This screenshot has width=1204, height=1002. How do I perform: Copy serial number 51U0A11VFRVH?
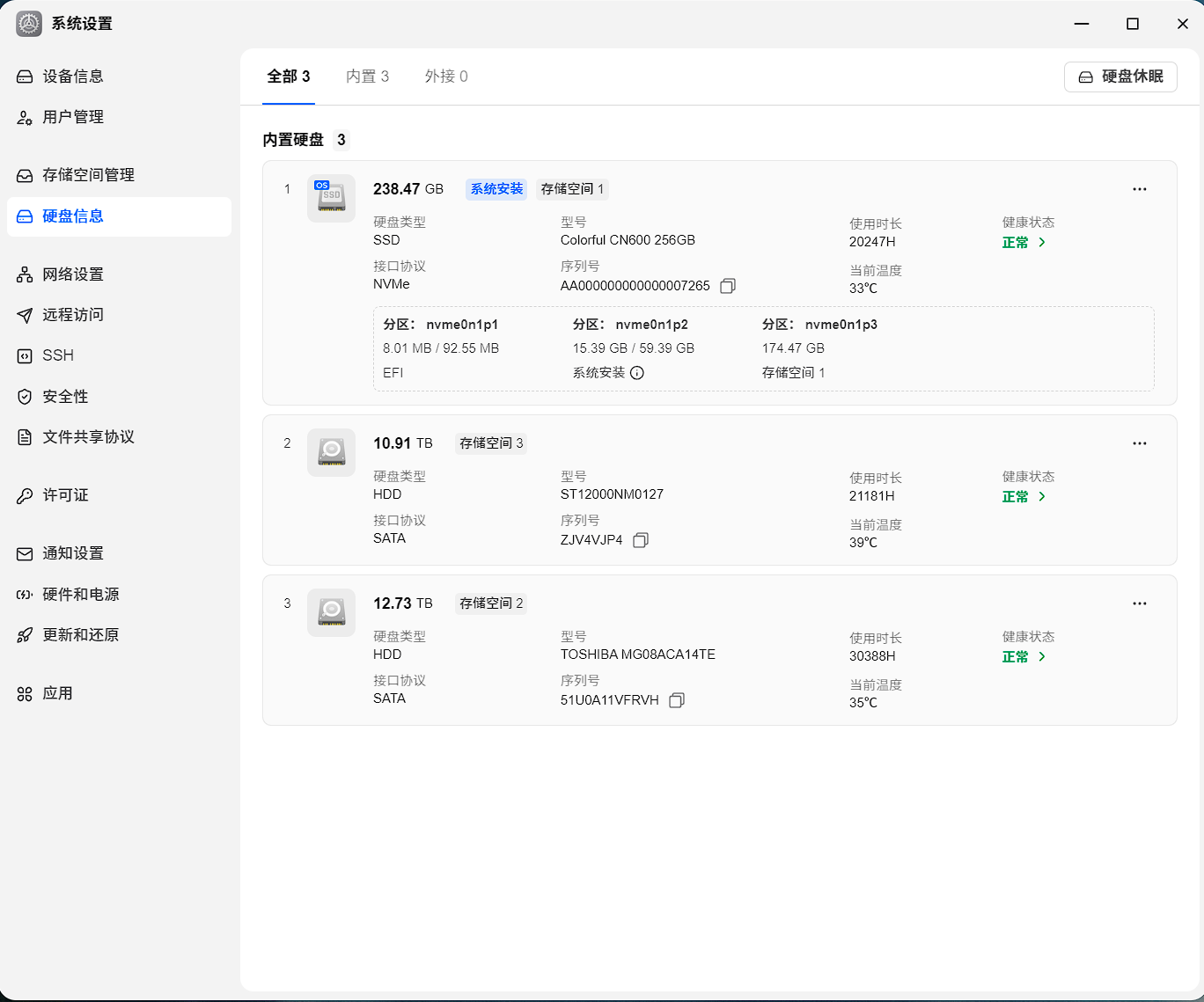click(x=677, y=700)
